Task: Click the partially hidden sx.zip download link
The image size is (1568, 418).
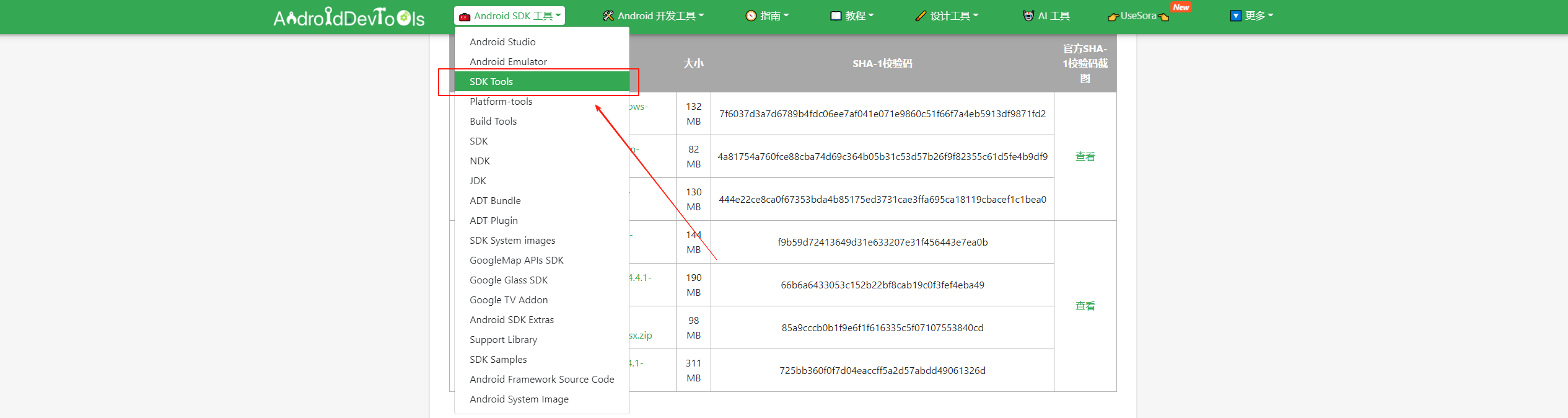Action: pos(641,335)
